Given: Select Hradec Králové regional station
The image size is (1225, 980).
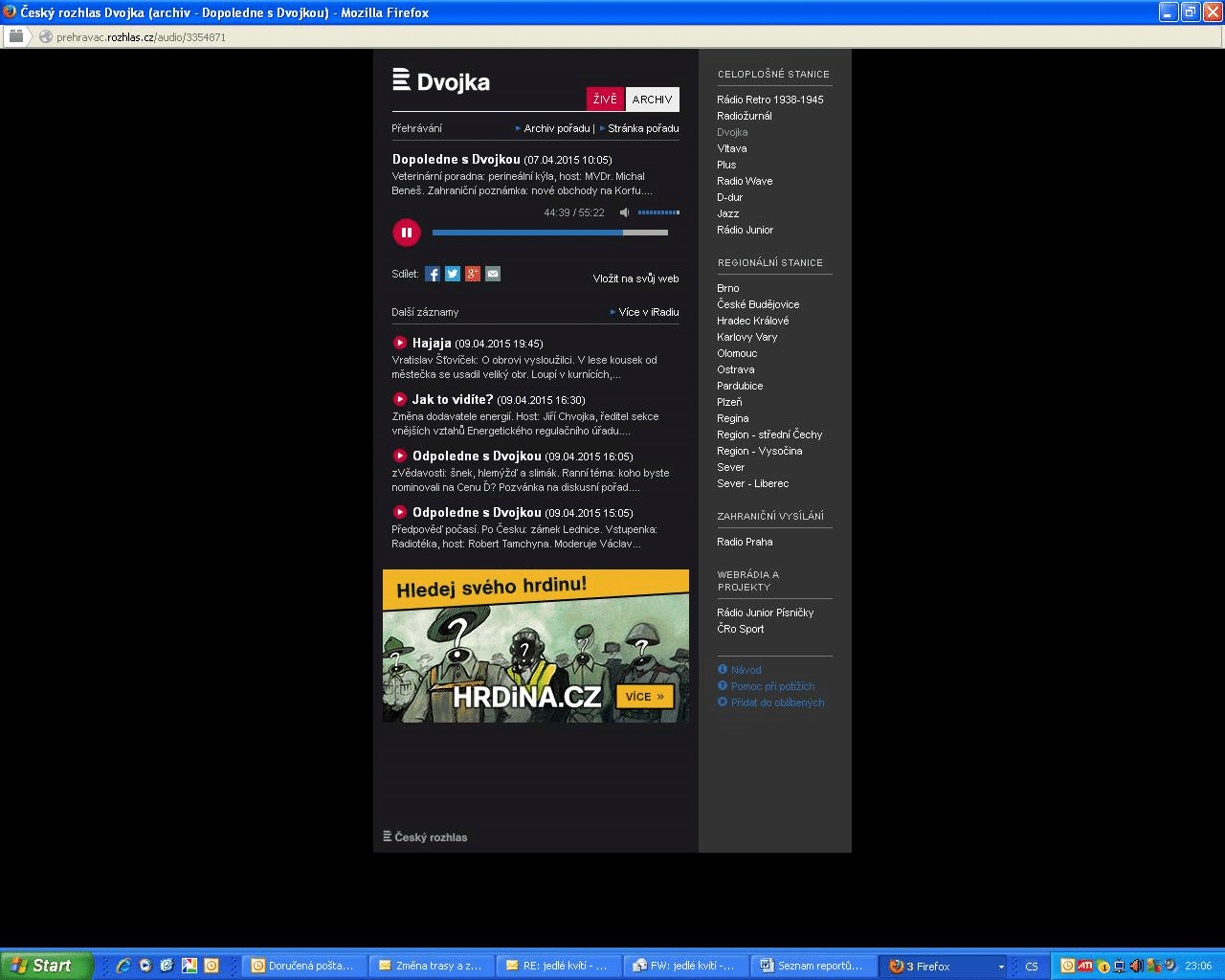Looking at the screenshot, I should [753, 321].
